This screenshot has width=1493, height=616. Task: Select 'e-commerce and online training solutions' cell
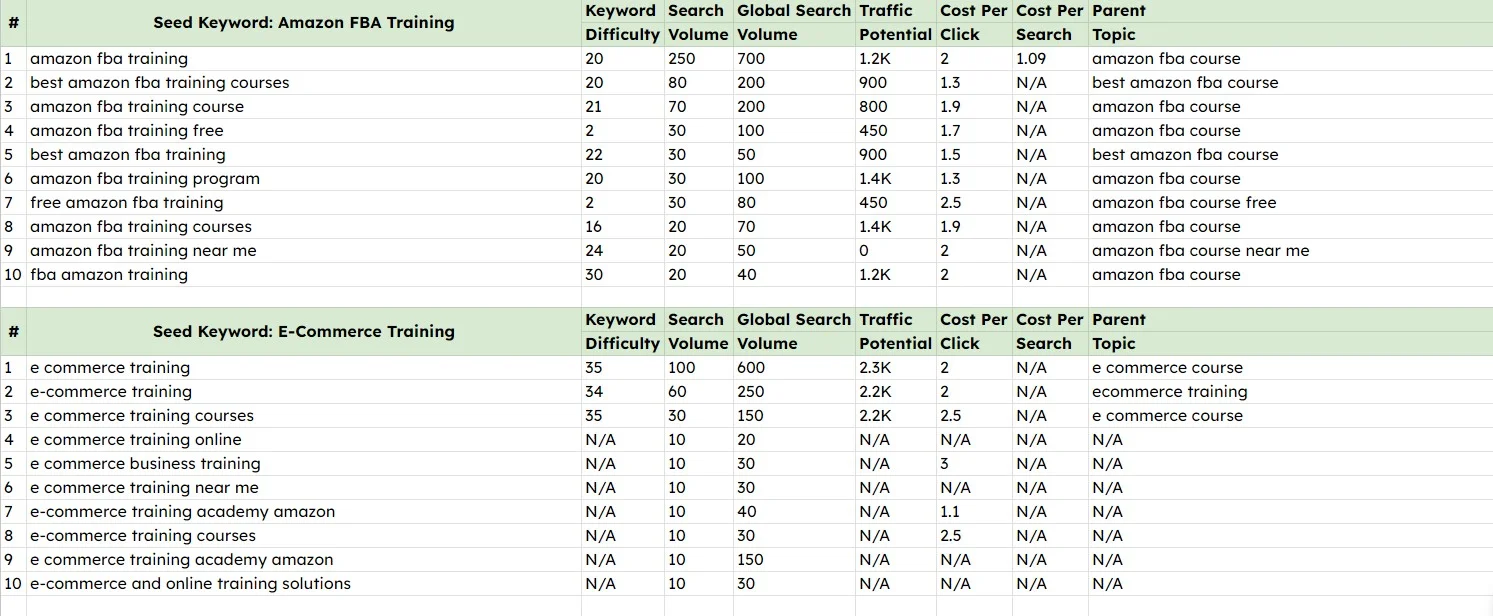pyautogui.click(x=304, y=584)
